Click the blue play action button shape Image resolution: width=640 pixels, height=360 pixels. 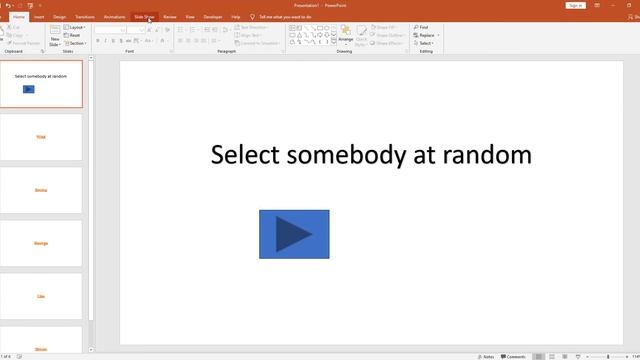[294, 234]
